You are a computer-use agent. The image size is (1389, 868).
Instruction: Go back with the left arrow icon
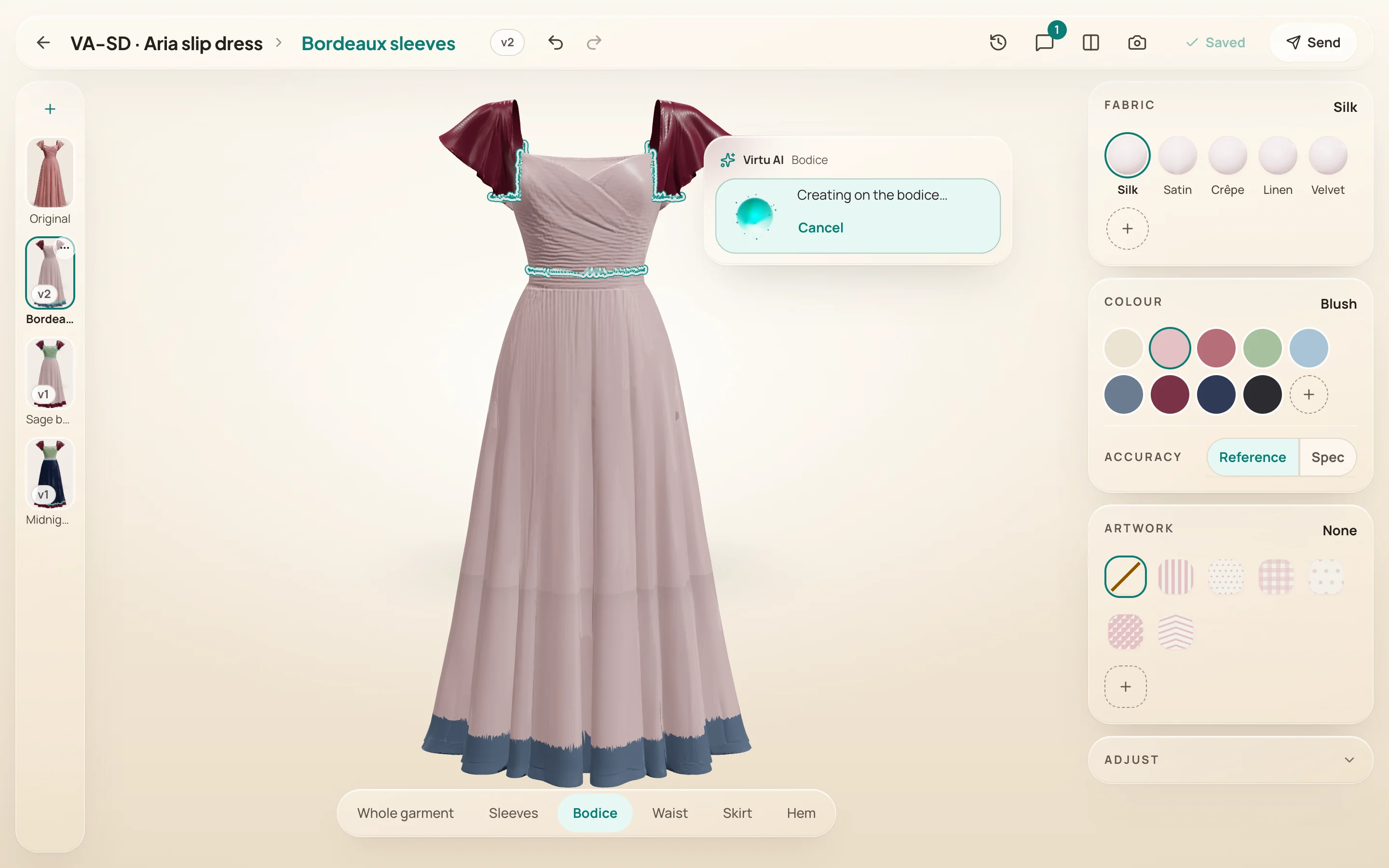(x=43, y=42)
